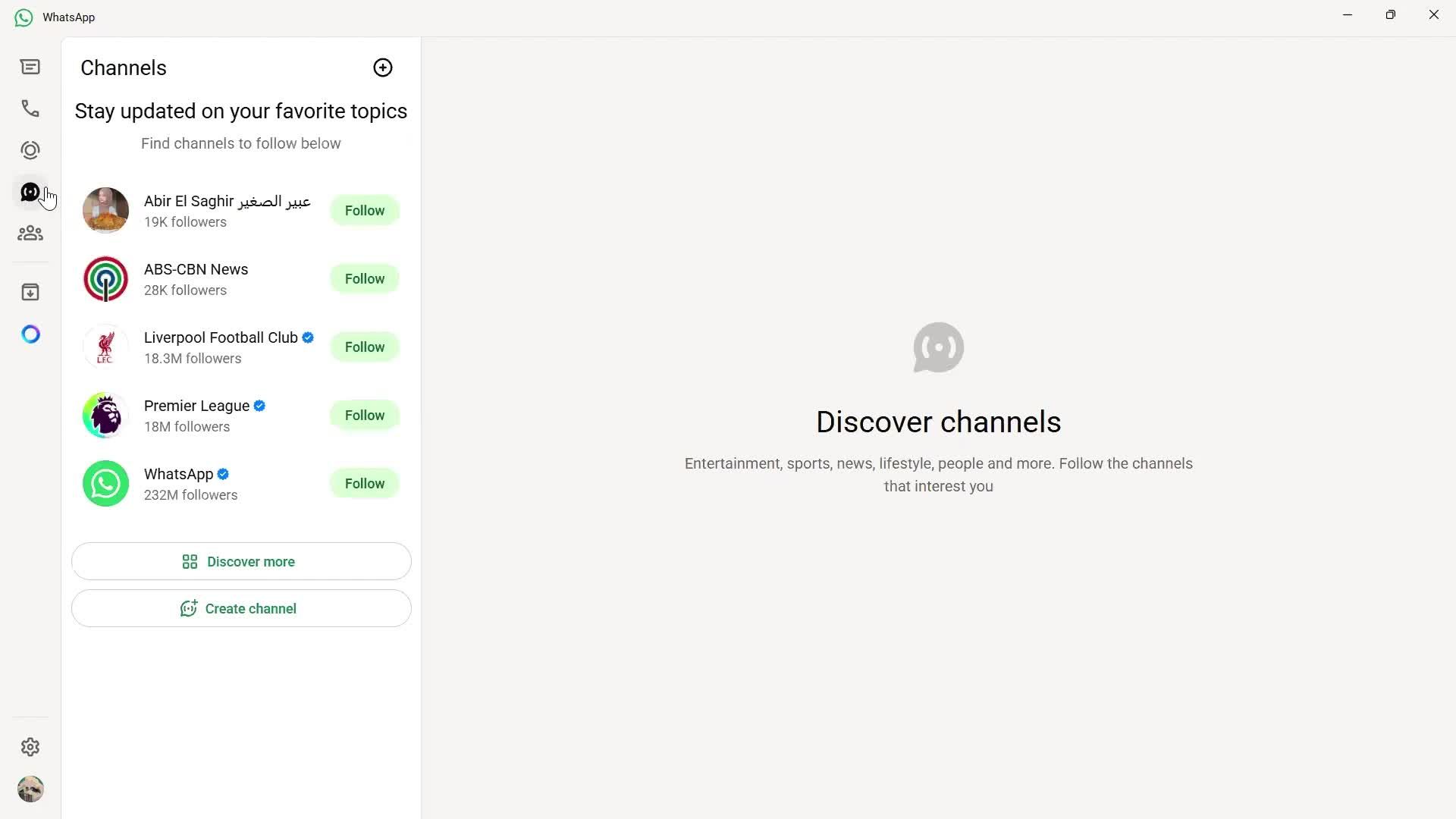Follow the WhatsApp channel
The image size is (1456, 819).
click(x=364, y=483)
